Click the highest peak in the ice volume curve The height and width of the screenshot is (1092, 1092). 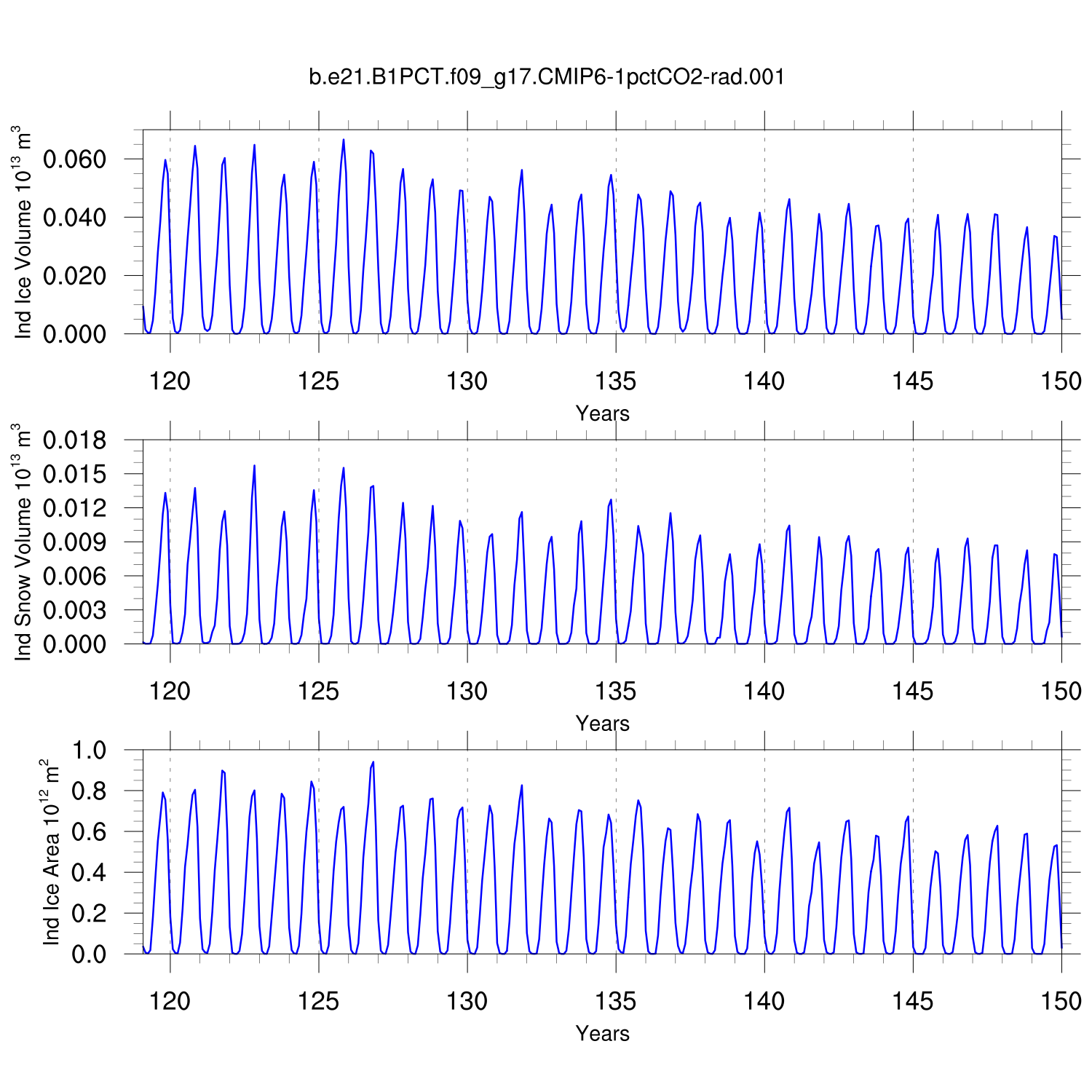pyautogui.click(x=344, y=140)
